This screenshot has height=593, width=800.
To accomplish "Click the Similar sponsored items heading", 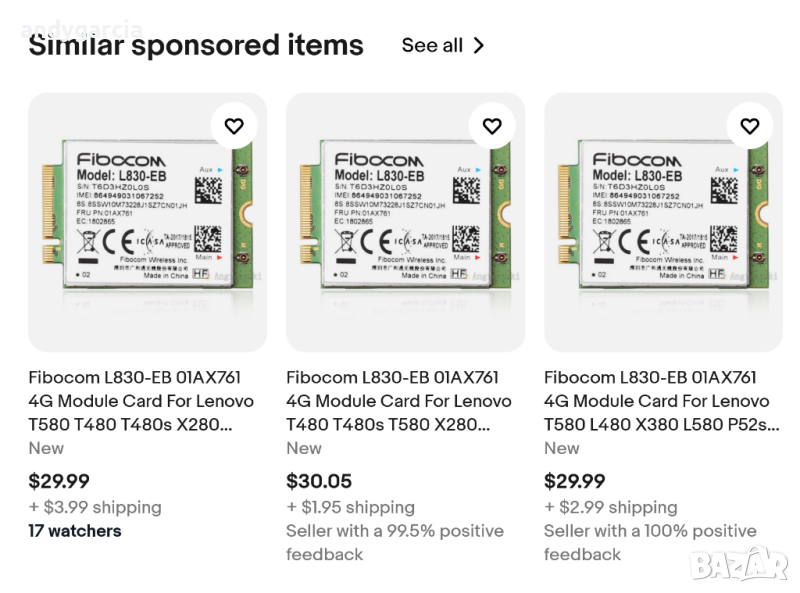I will pos(196,46).
